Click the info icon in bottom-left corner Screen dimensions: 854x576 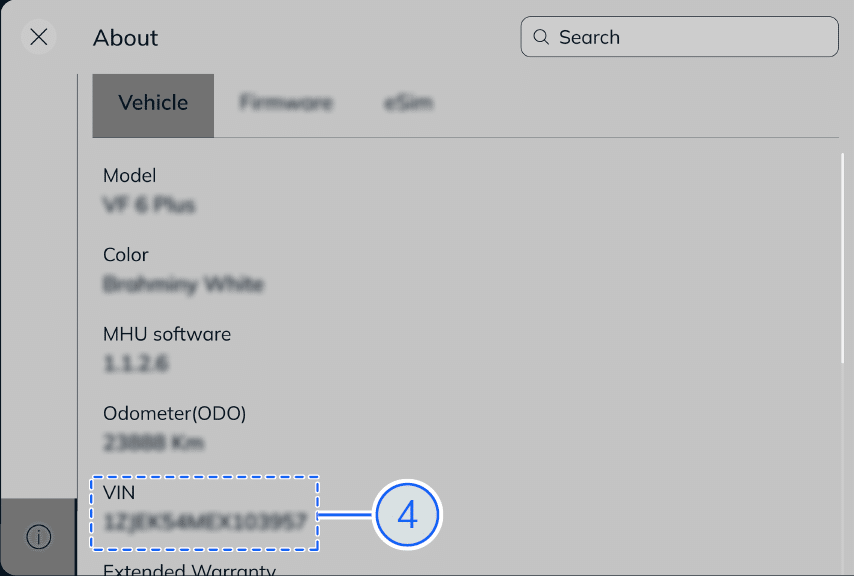pos(38,537)
